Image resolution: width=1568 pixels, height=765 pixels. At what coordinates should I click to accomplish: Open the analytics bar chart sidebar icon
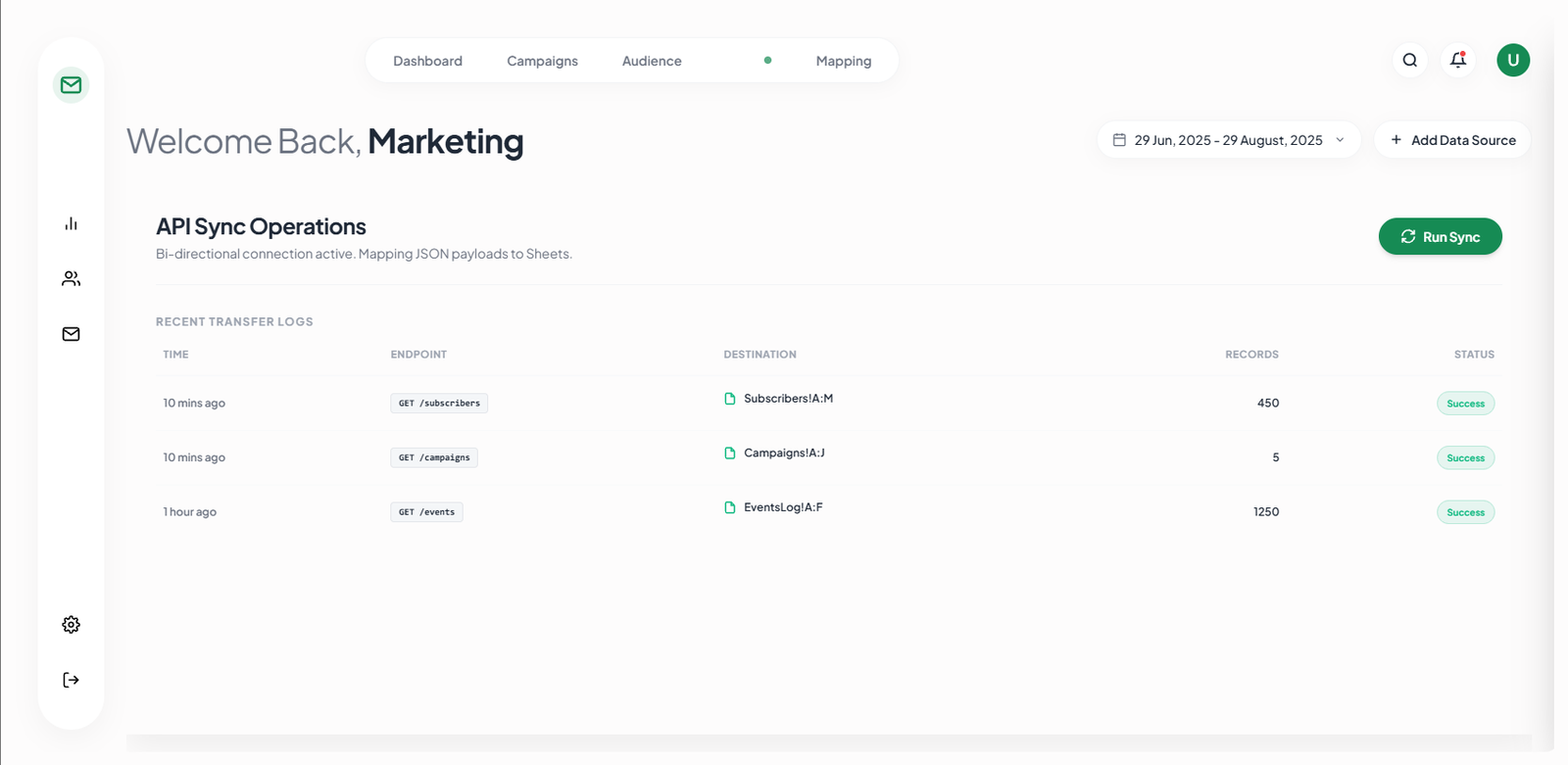coord(71,224)
